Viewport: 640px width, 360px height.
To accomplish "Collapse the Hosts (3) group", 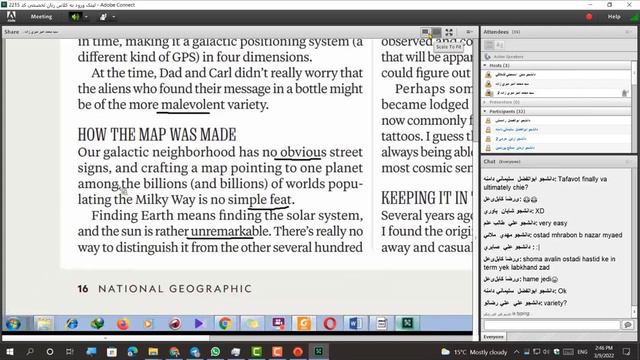I will [x=485, y=65].
